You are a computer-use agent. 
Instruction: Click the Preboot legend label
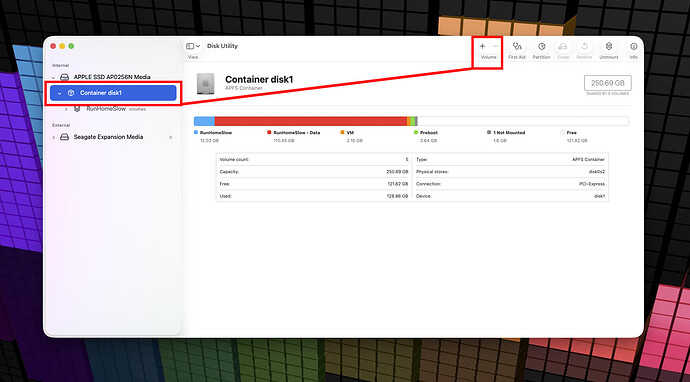click(x=429, y=132)
